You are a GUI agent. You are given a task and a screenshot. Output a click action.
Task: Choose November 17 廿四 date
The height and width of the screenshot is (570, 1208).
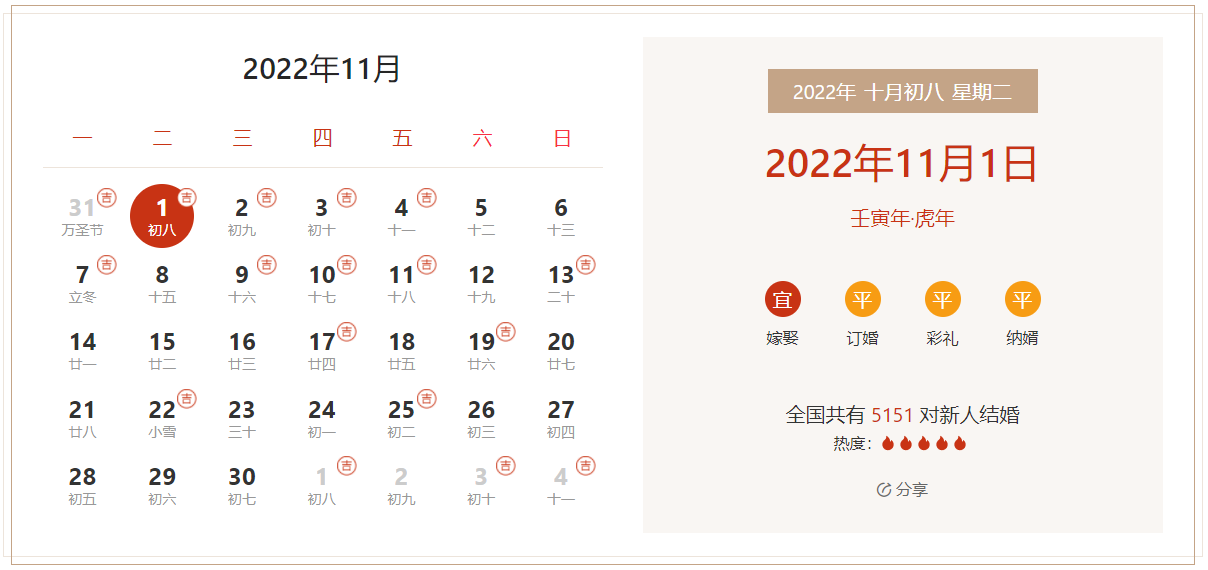pos(322,351)
